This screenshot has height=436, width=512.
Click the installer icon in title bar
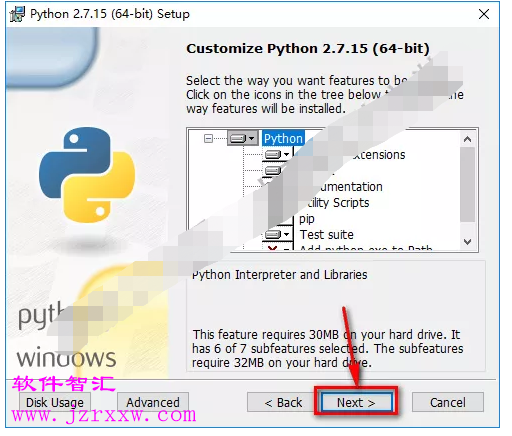[17, 14]
